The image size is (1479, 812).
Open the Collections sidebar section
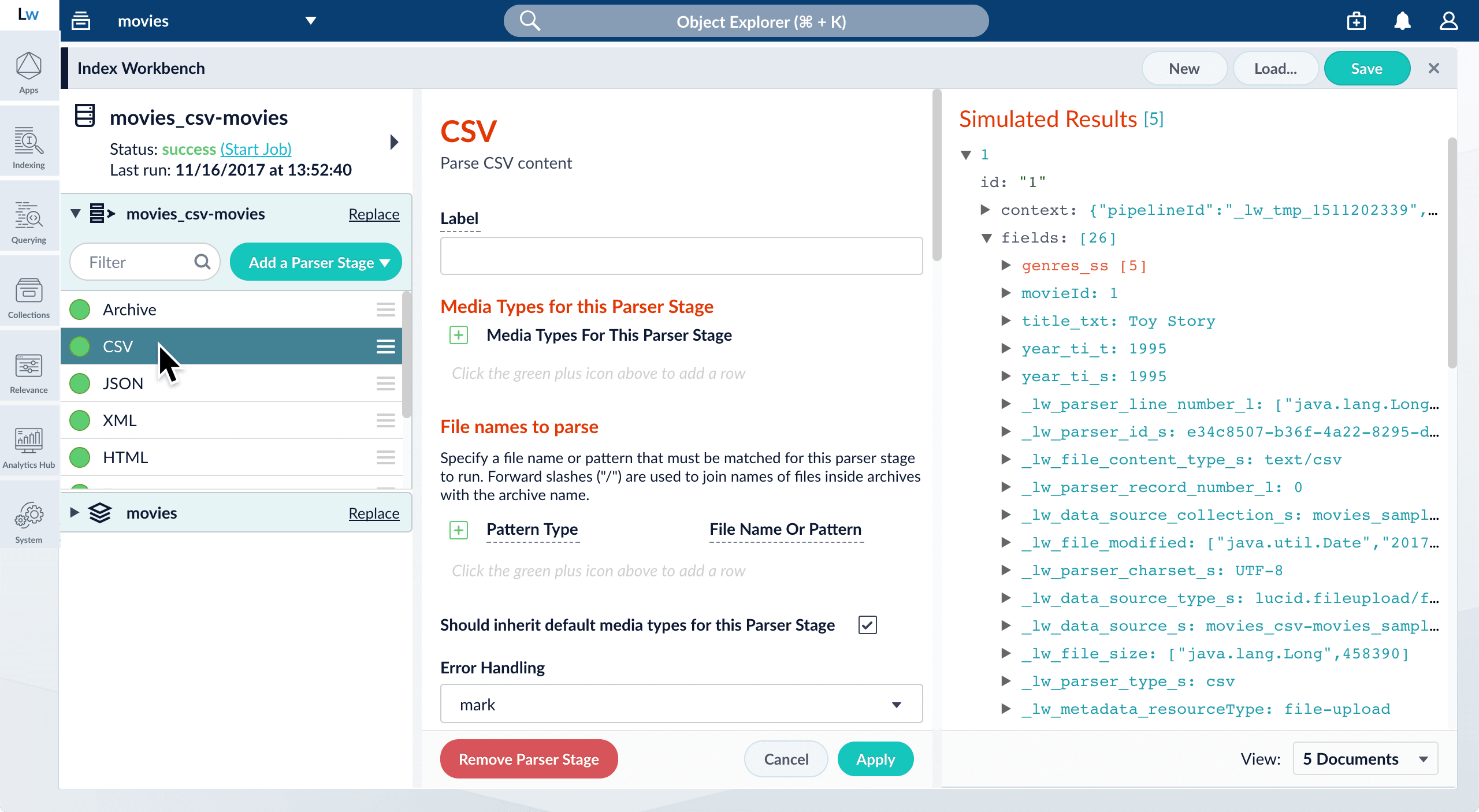coord(29,298)
